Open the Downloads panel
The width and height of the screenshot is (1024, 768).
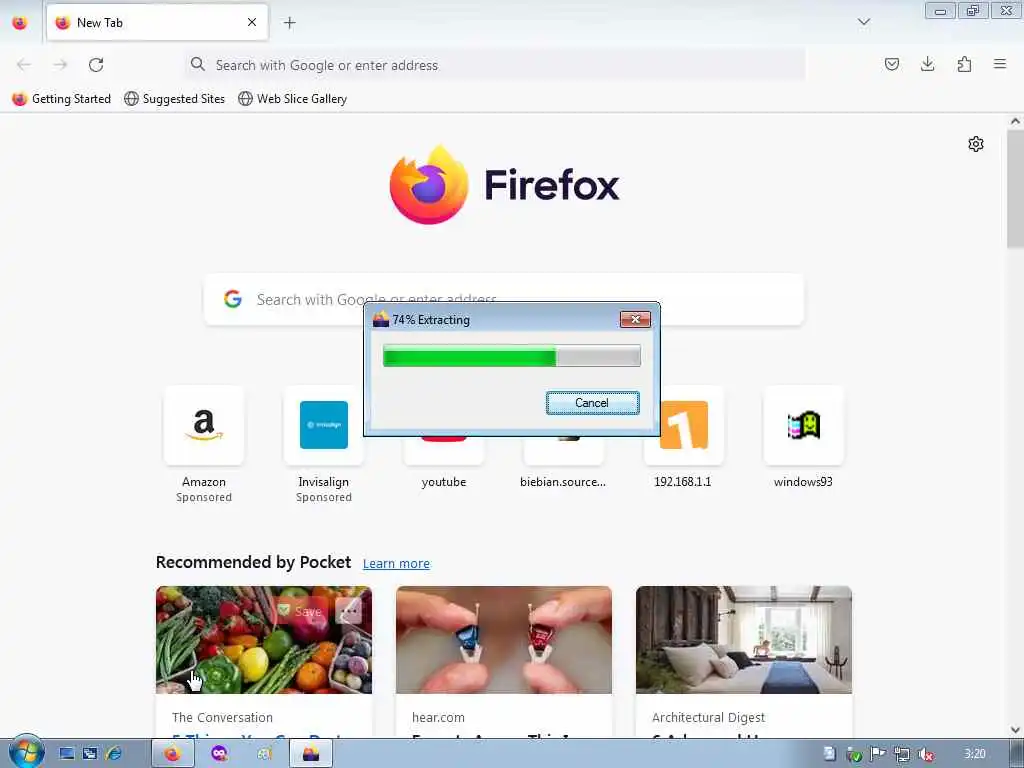pos(927,64)
